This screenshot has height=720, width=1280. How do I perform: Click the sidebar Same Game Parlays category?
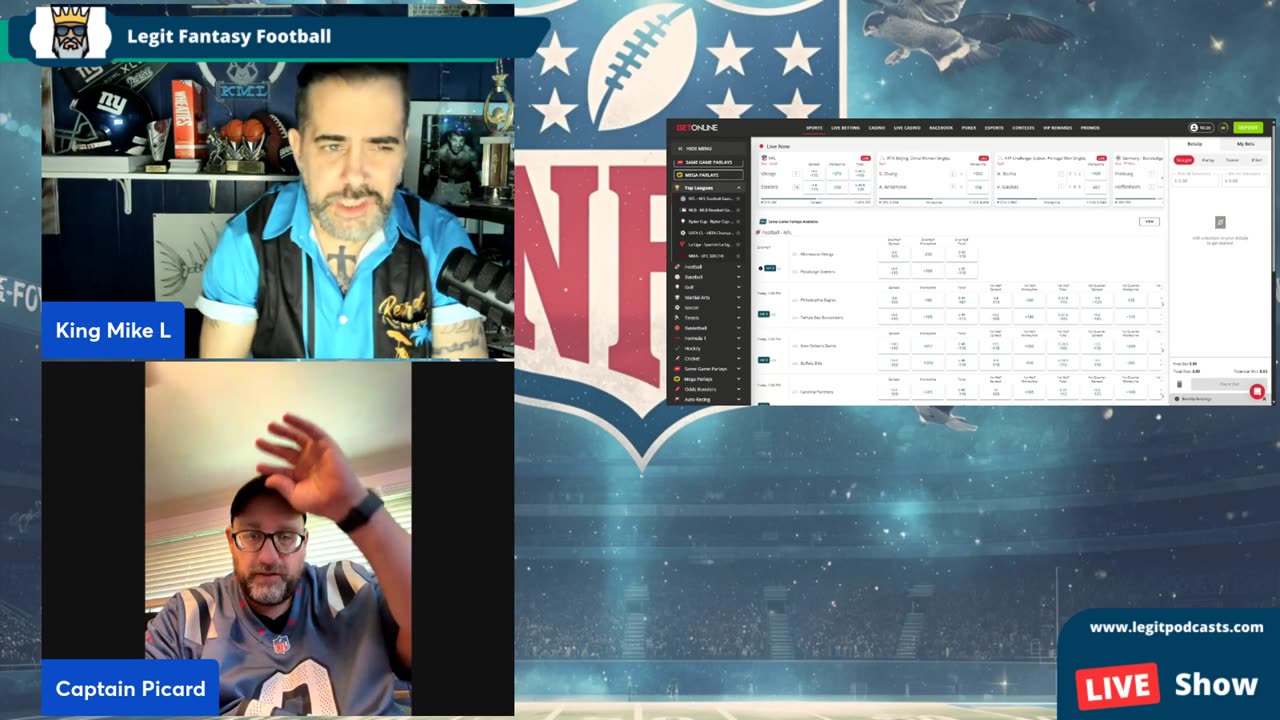point(707,369)
